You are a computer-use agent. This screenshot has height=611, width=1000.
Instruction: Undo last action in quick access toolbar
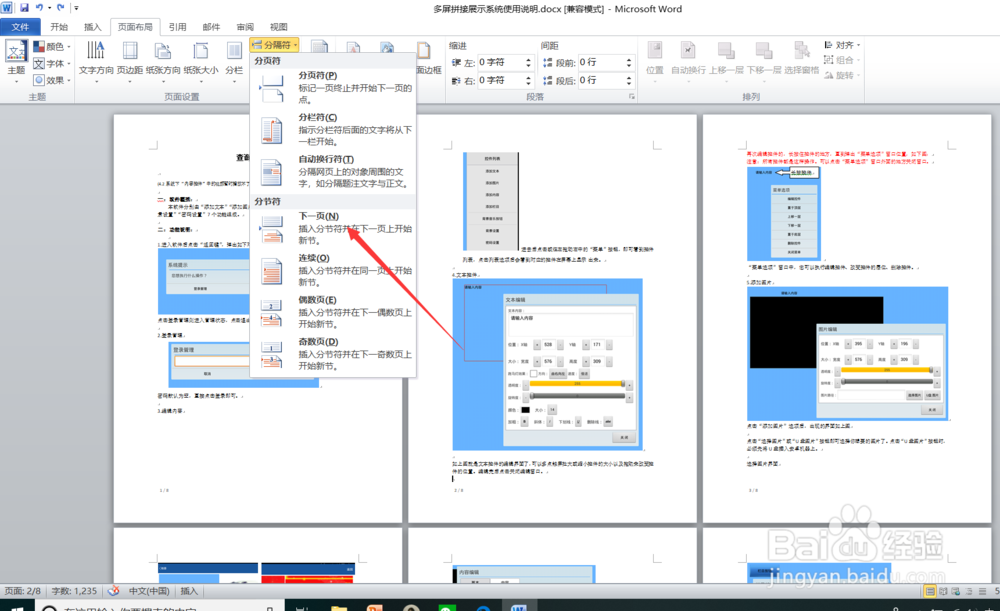click(39, 8)
